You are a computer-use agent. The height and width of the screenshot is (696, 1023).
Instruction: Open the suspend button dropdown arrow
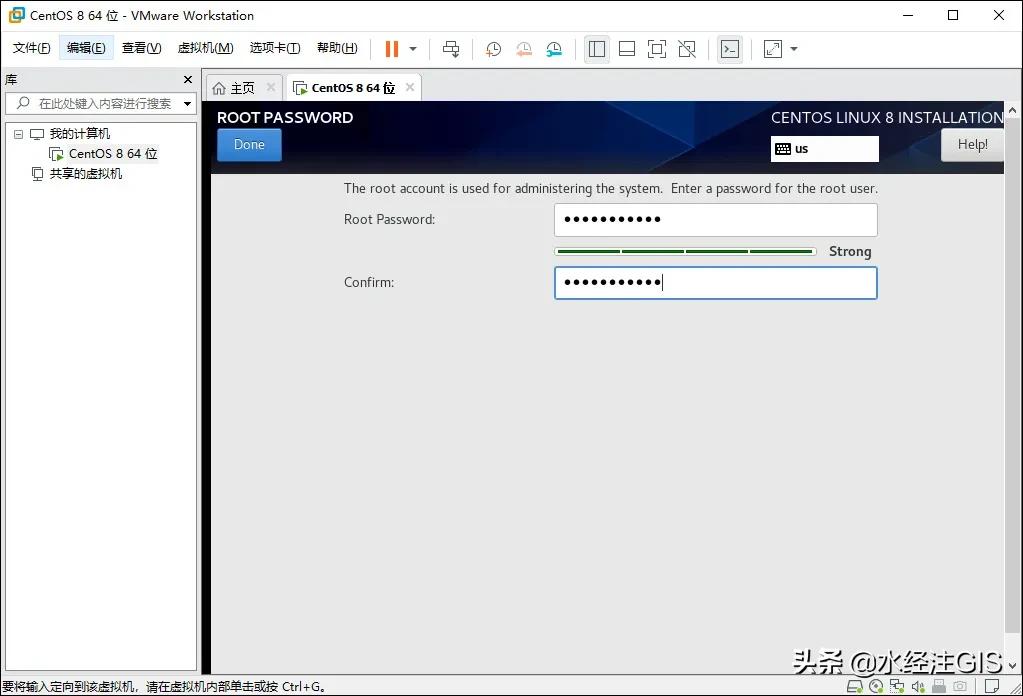click(411, 48)
